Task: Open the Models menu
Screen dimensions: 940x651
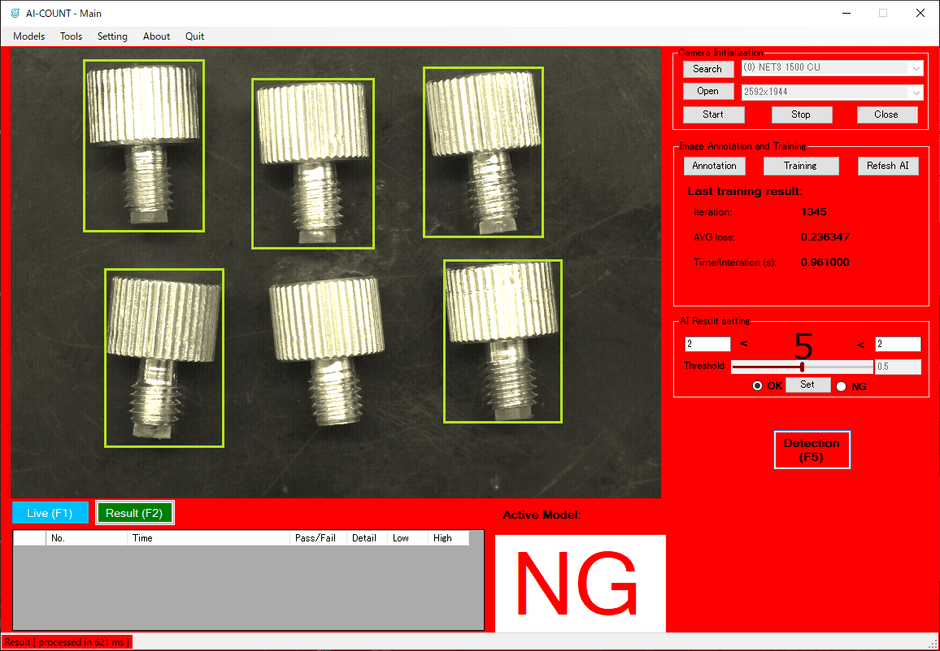Action: point(29,36)
